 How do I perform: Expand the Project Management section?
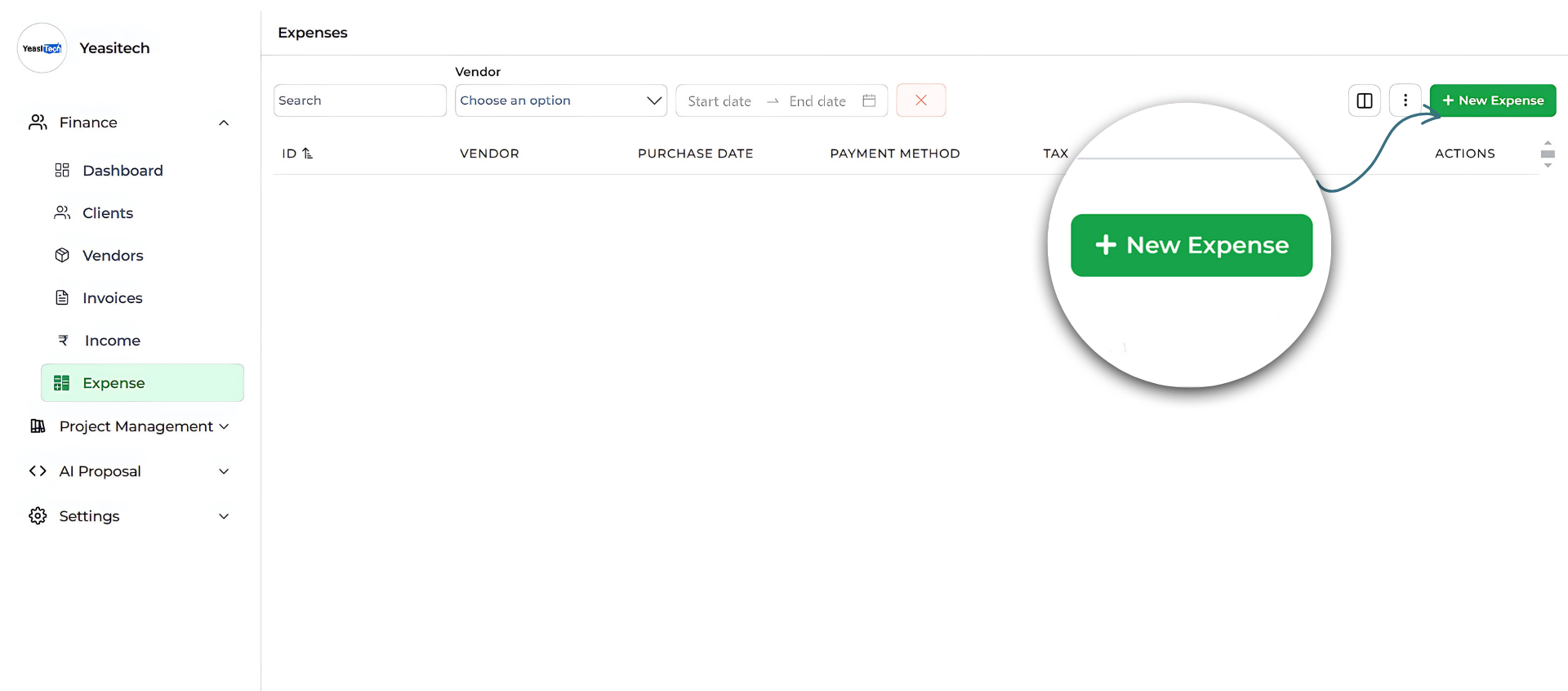point(224,426)
